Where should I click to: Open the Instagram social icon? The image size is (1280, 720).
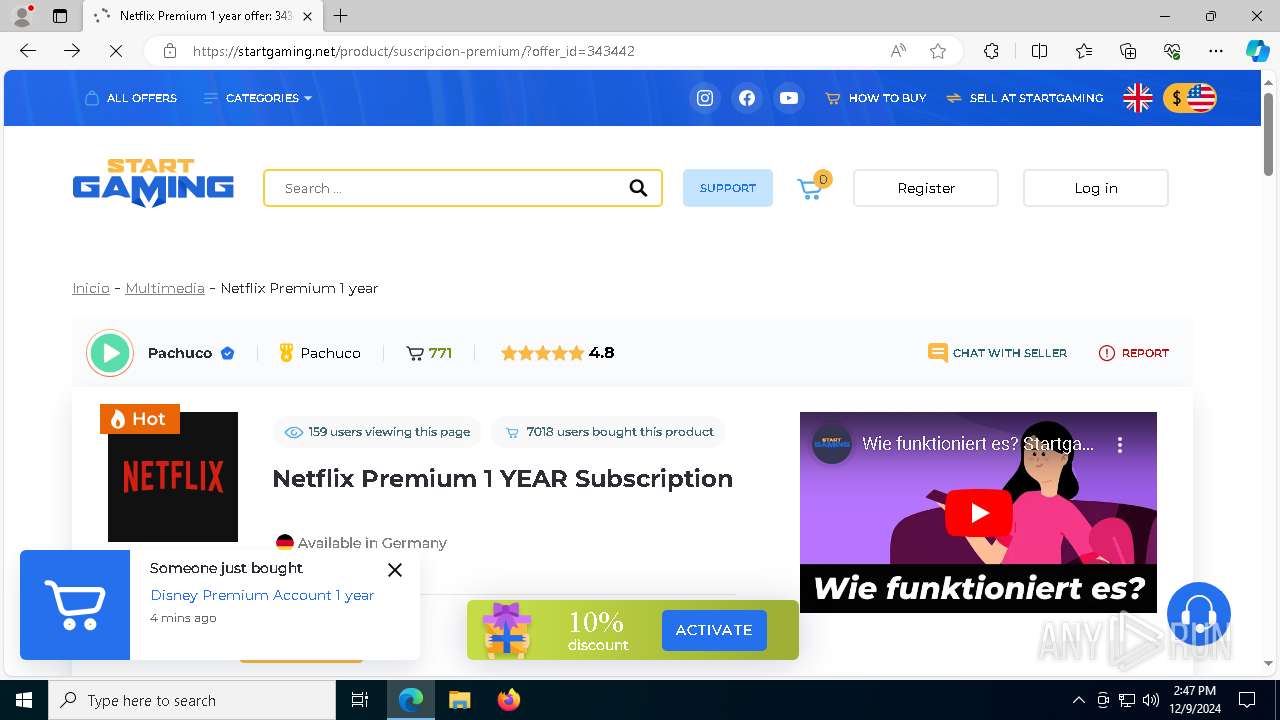click(705, 98)
